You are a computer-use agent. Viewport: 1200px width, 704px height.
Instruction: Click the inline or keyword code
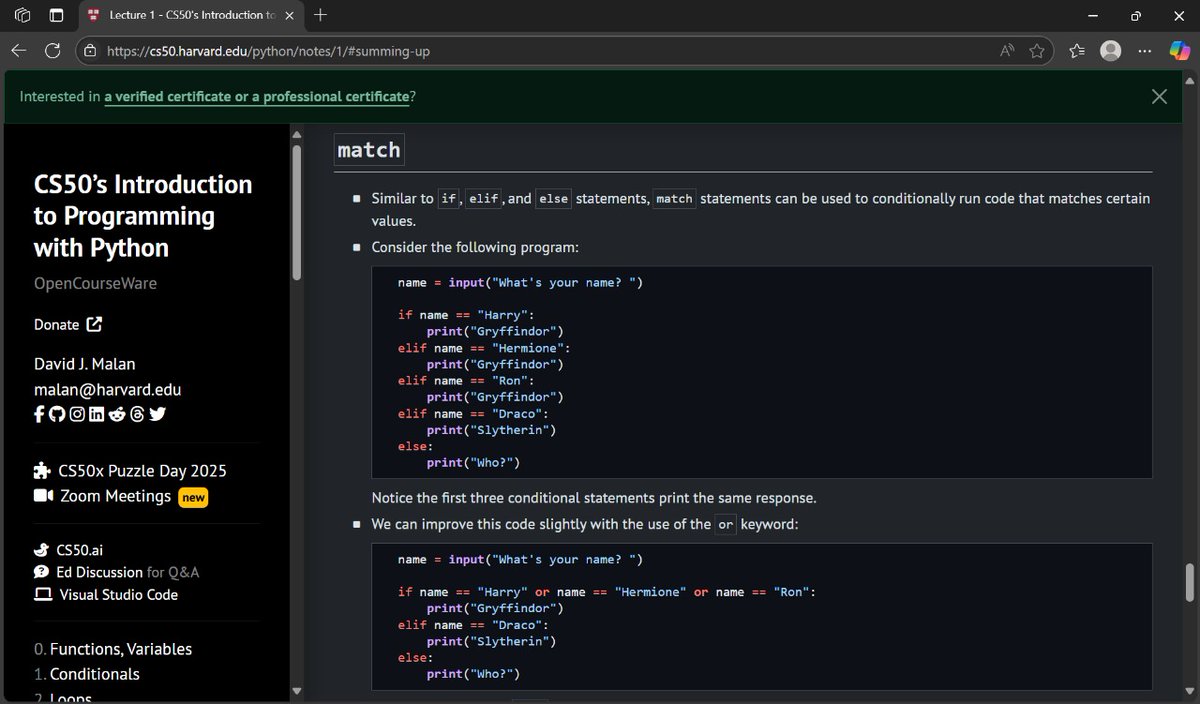(726, 525)
